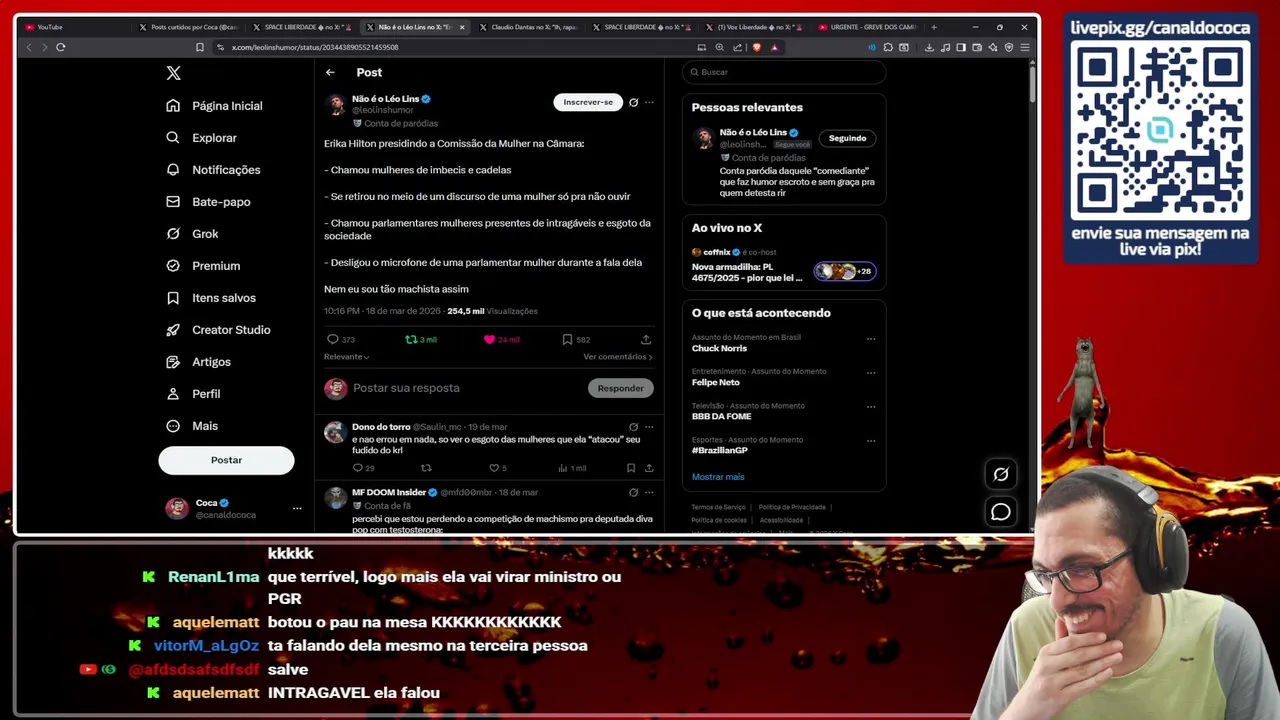Open Notificações in the sidebar

pyautogui.click(x=214, y=170)
